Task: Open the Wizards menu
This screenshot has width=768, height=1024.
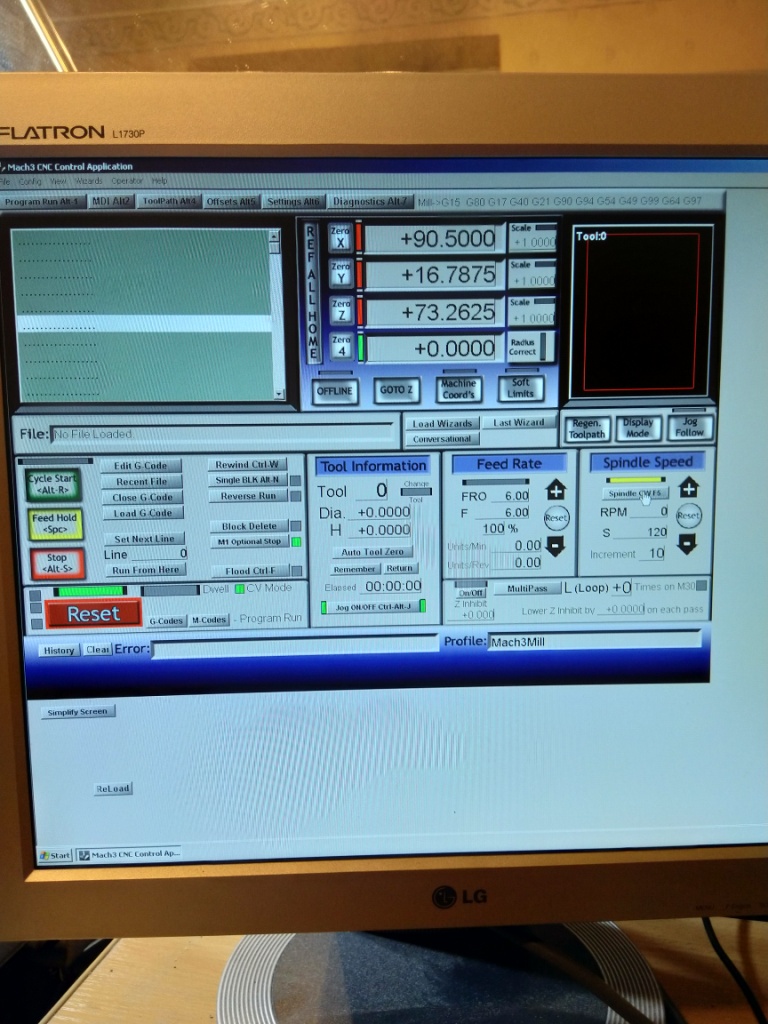Action: tap(88, 181)
